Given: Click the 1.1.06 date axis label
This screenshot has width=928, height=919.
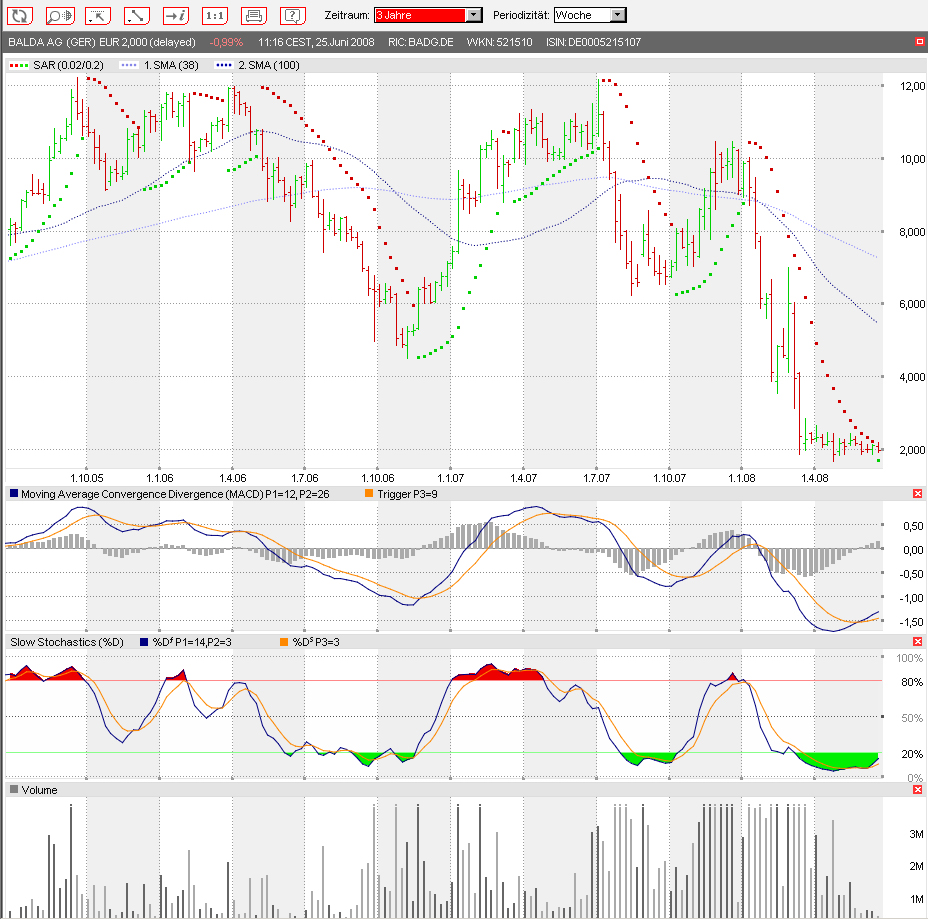Looking at the screenshot, I should pyautogui.click(x=160, y=478).
